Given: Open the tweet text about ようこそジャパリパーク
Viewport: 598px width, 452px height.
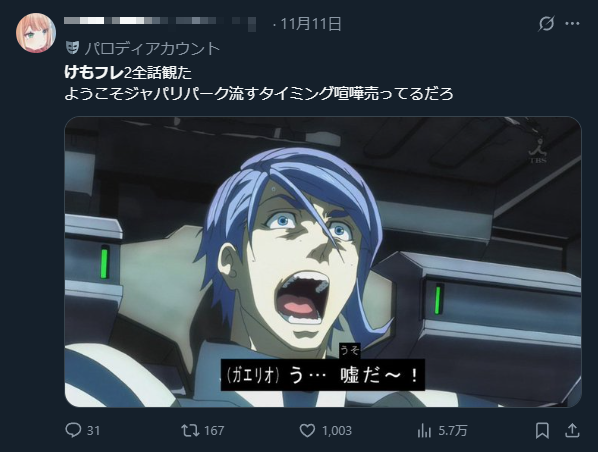Looking at the screenshot, I should click(x=259, y=93).
